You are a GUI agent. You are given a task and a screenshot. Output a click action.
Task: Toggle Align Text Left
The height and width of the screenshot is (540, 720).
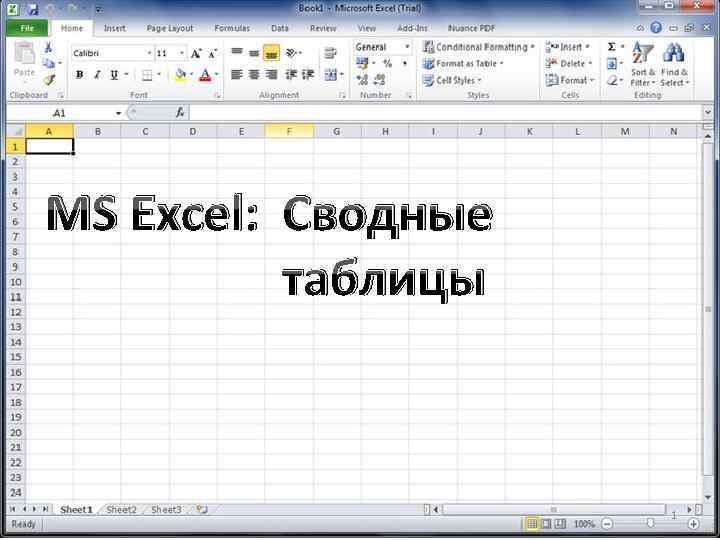tap(236, 74)
